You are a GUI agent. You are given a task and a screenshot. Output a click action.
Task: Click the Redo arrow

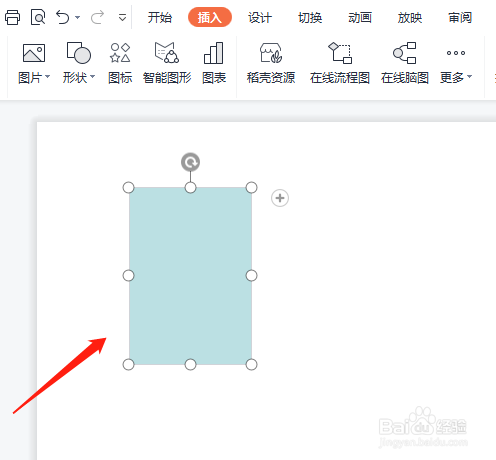(97, 17)
